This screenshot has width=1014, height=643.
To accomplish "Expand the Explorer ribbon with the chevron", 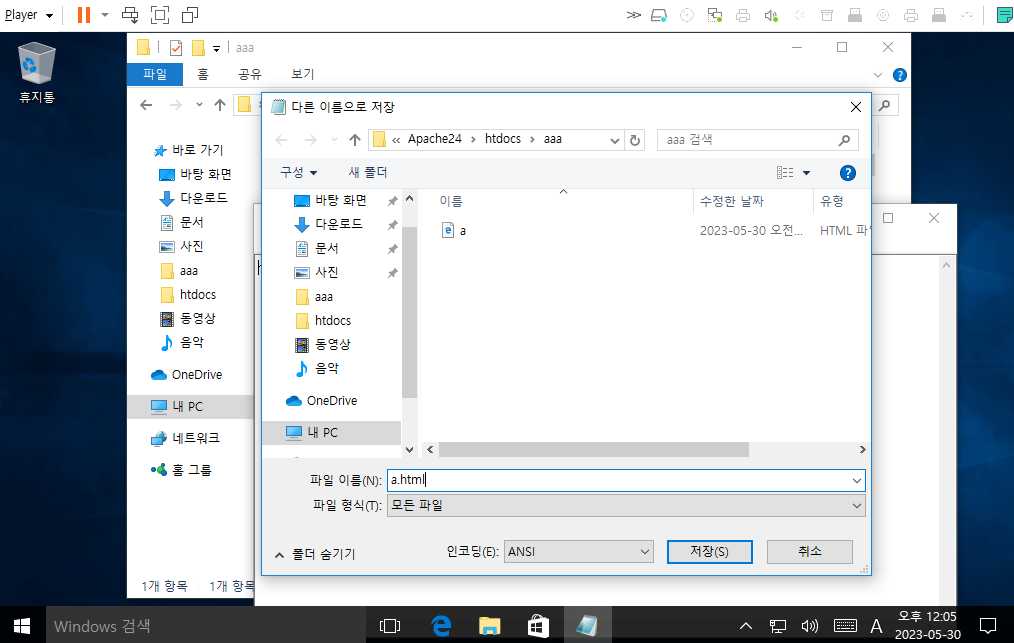I will click(x=878, y=75).
